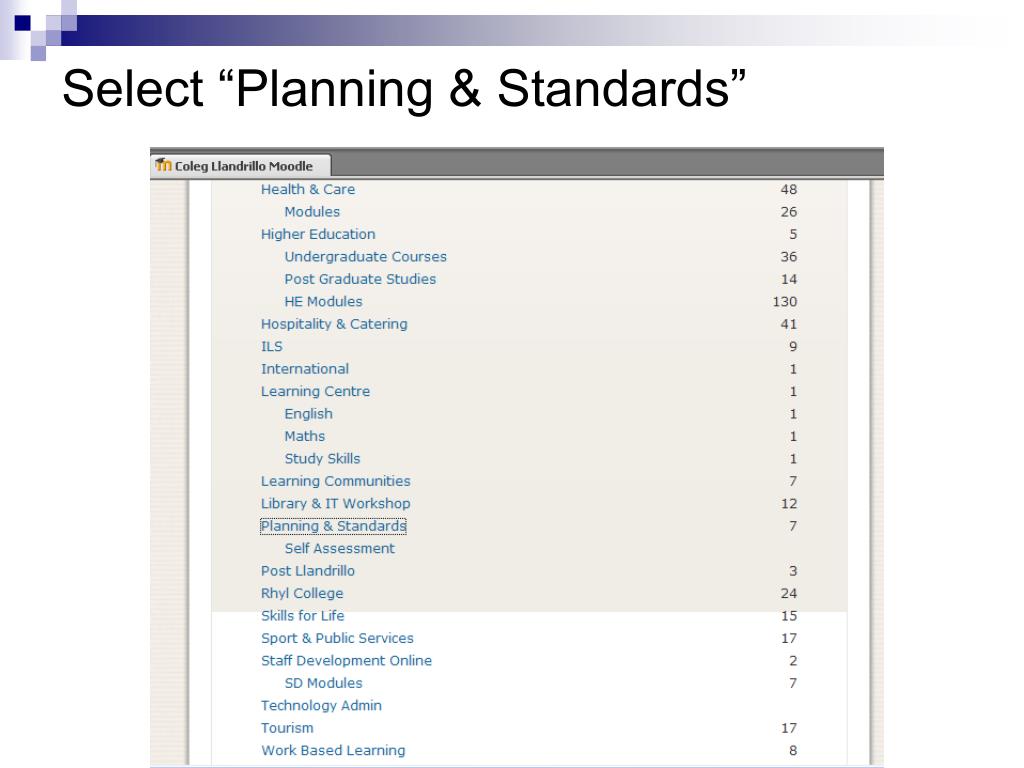Open the Planning & Standards category

333,526
